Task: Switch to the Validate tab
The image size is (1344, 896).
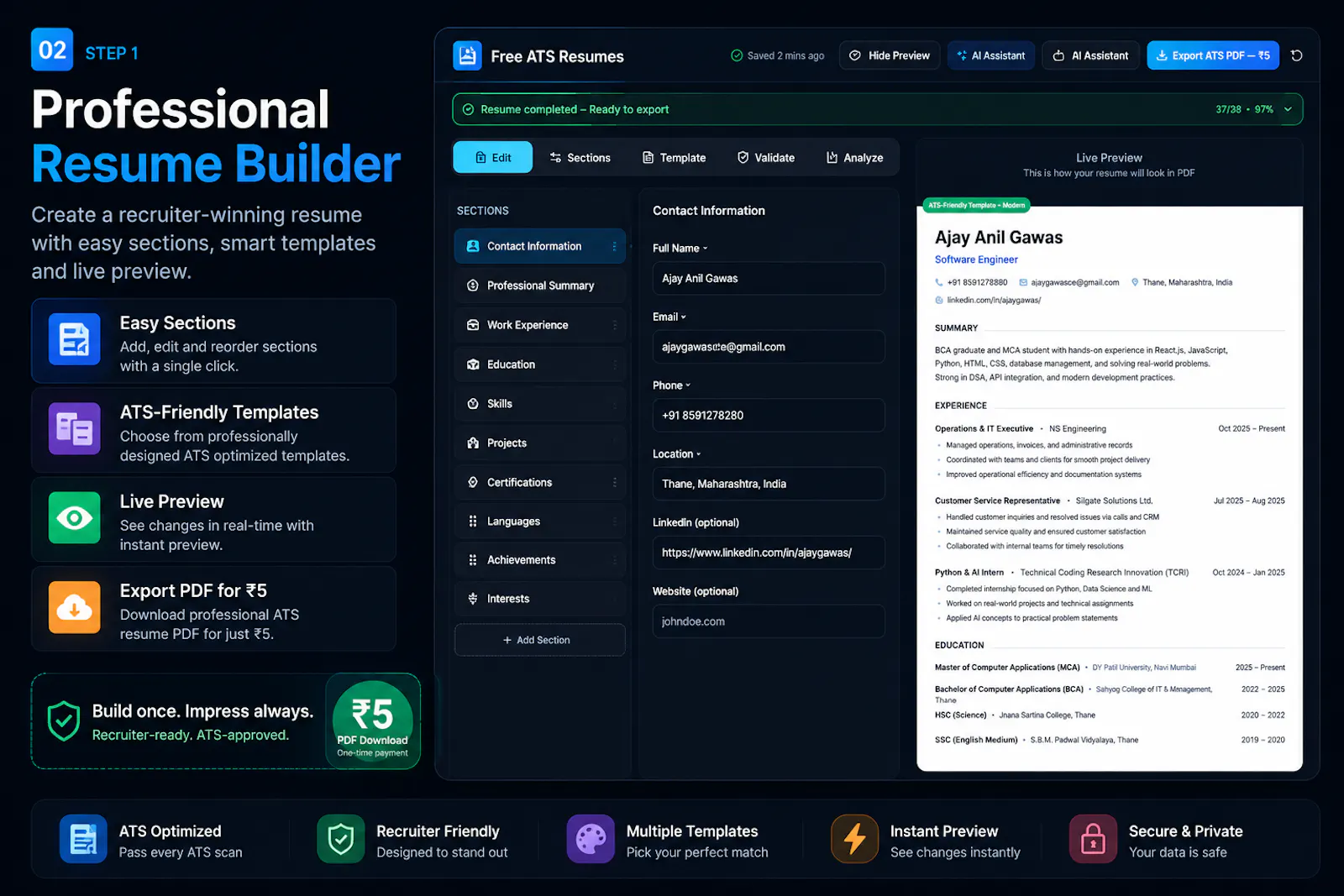Action: [x=766, y=157]
